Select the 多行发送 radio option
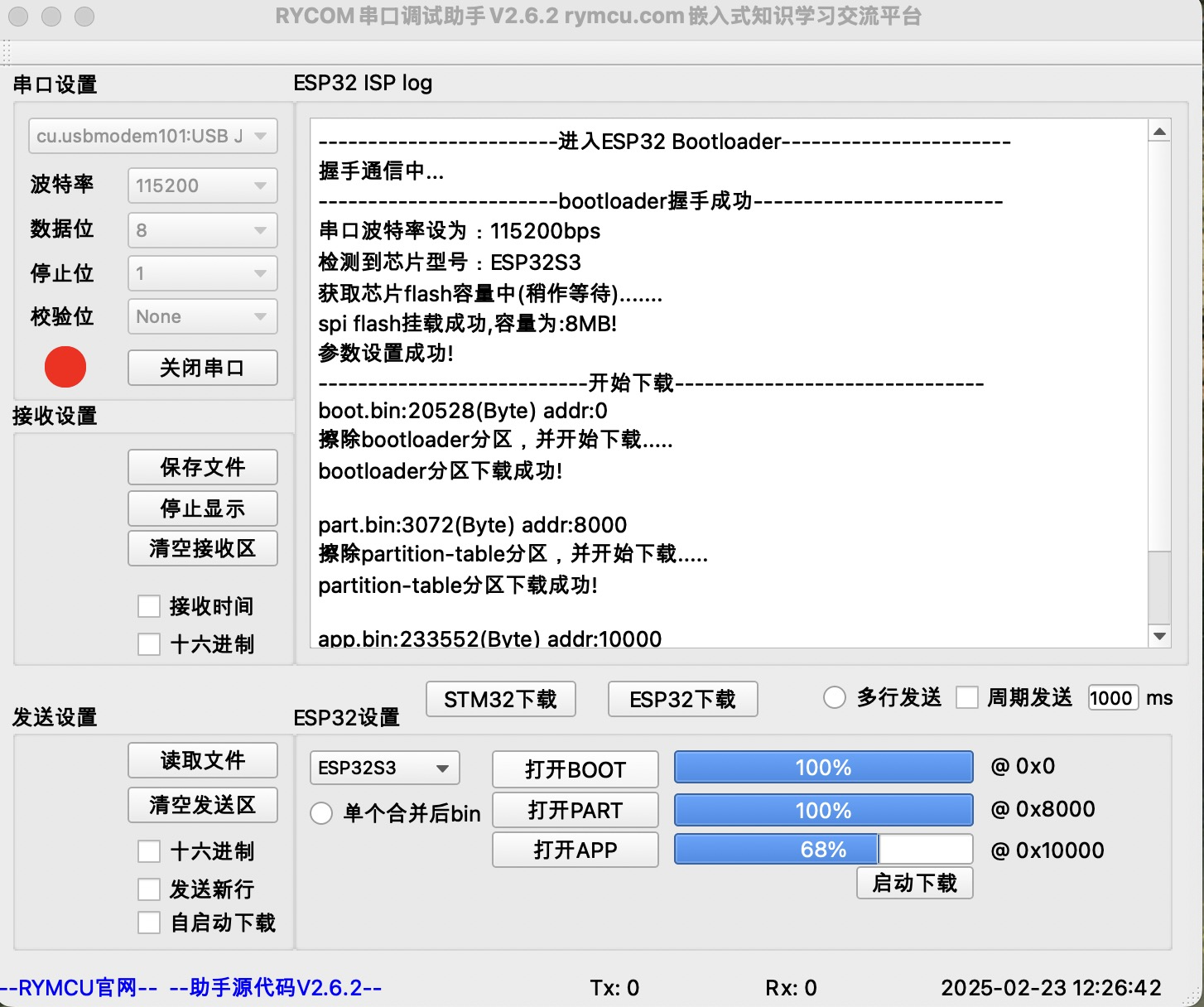 click(x=834, y=697)
